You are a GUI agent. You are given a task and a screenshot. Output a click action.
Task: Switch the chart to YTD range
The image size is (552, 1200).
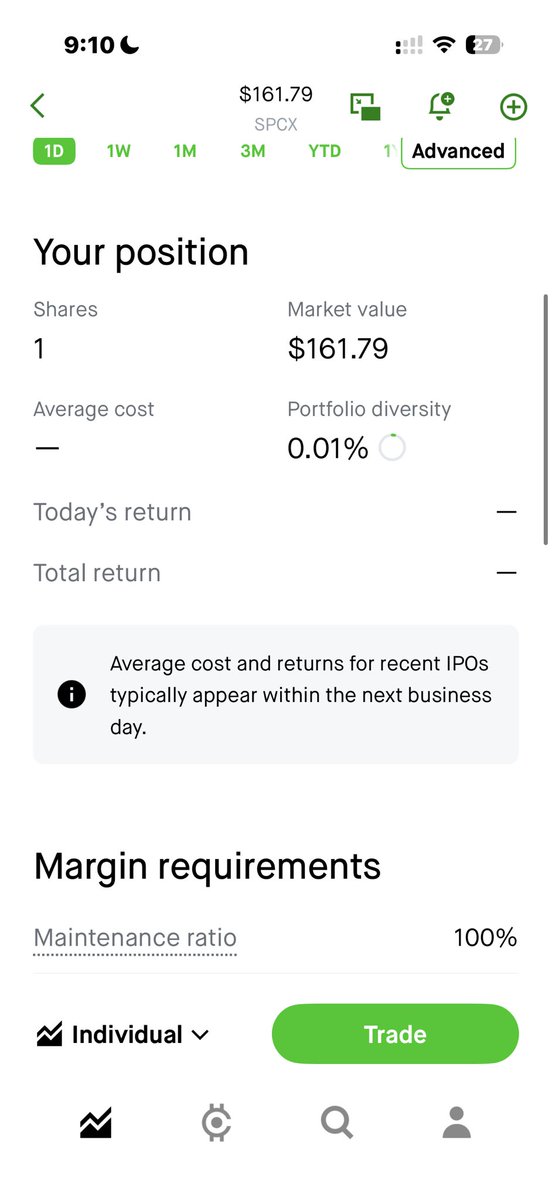coord(324,151)
